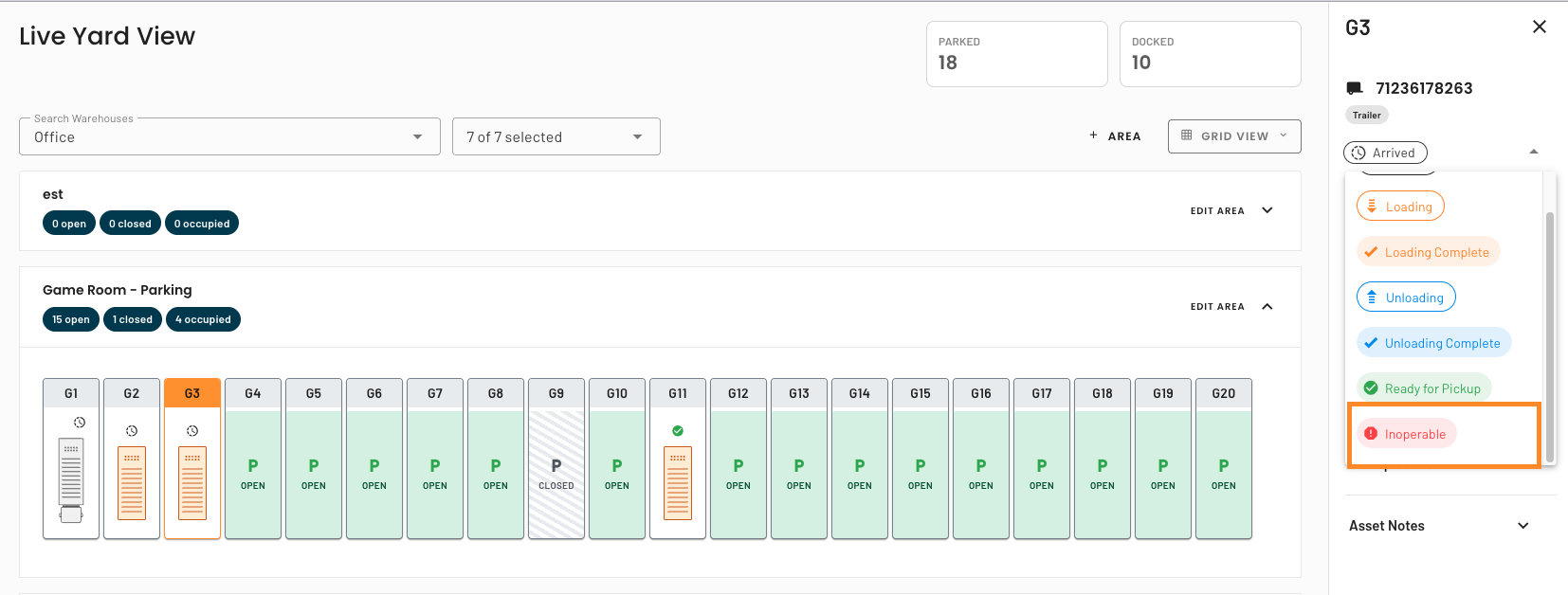
Task: Select open parking spot G6
Action: point(374,459)
